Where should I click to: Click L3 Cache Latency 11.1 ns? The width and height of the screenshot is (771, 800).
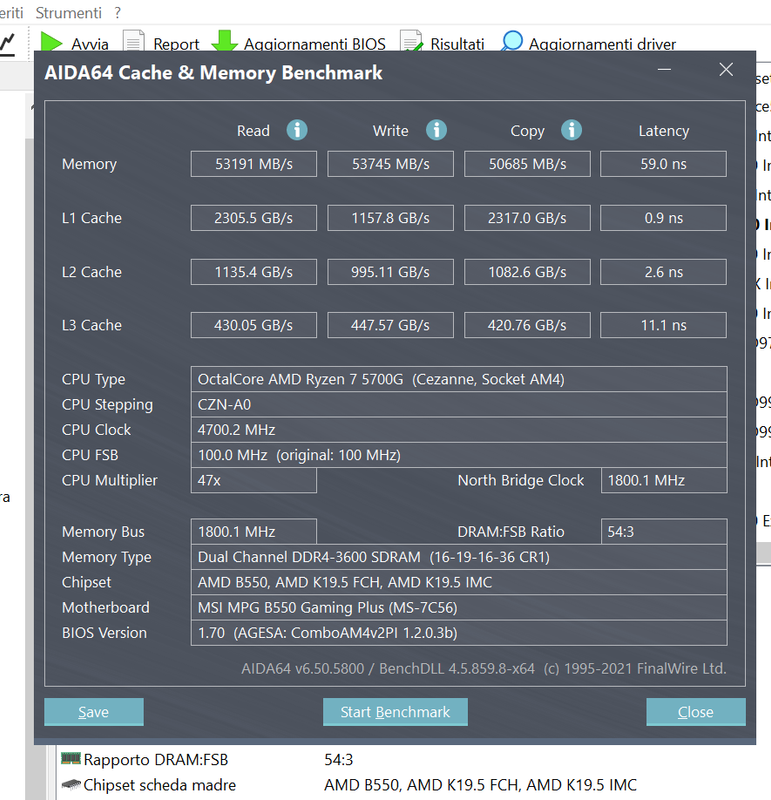663,325
